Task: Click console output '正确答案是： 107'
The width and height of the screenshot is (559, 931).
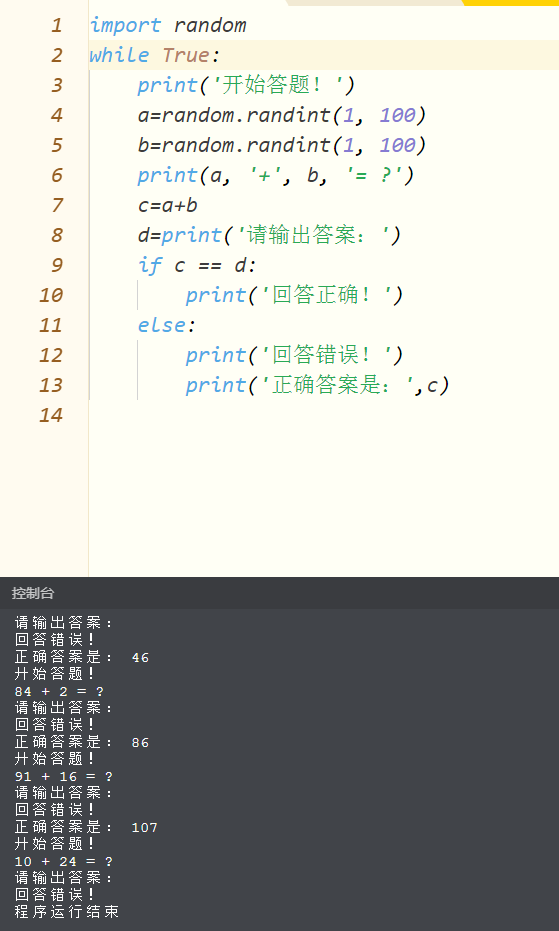Action: [x=86, y=827]
